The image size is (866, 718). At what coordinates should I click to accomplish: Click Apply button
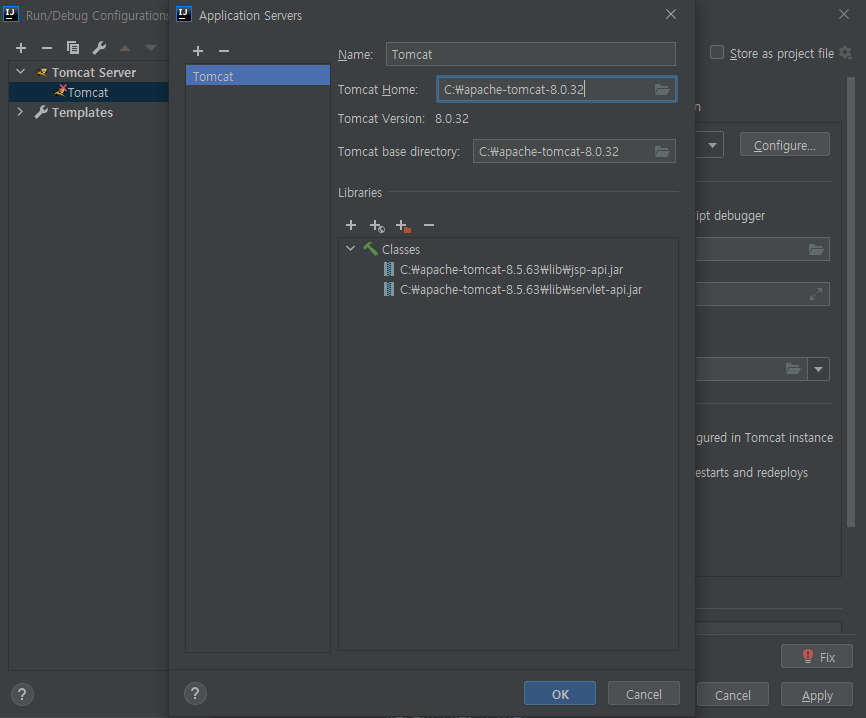[817, 695]
